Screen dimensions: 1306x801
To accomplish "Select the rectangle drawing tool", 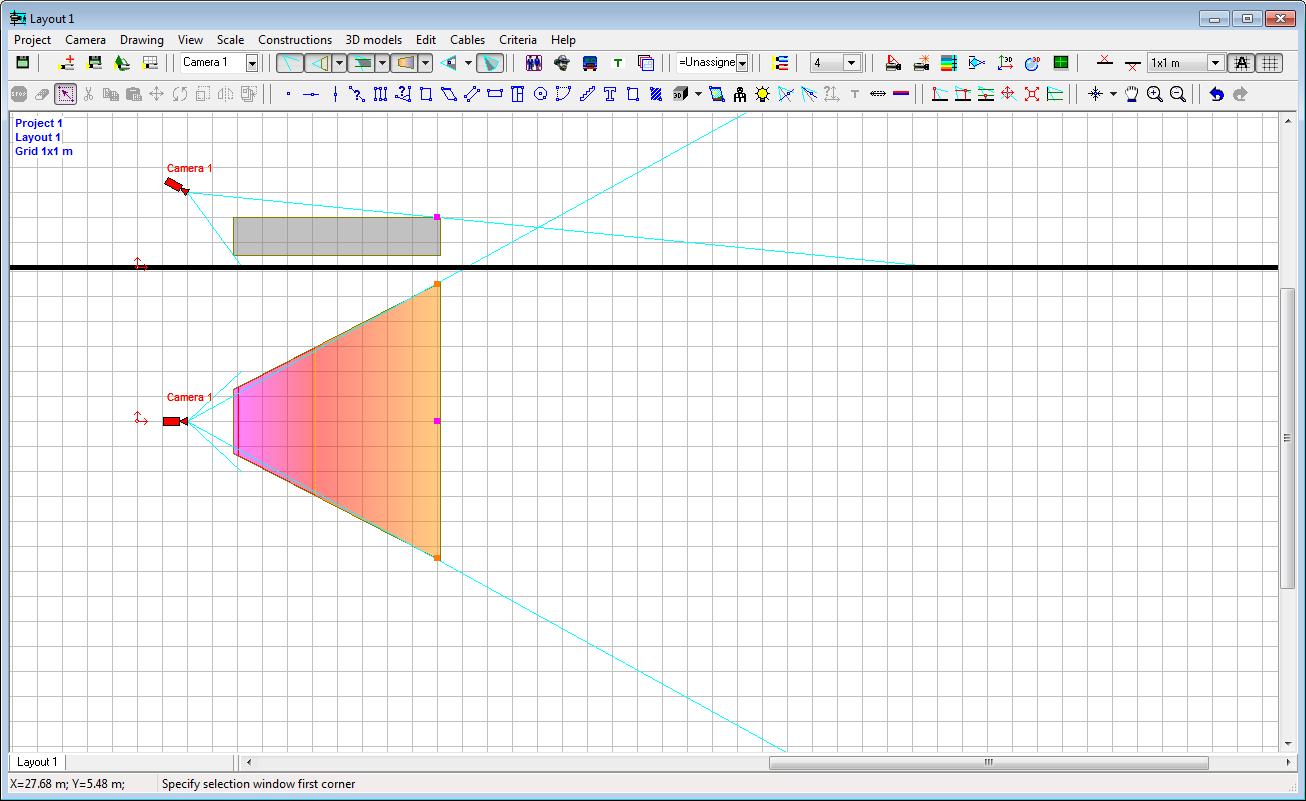I will (x=425, y=94).
